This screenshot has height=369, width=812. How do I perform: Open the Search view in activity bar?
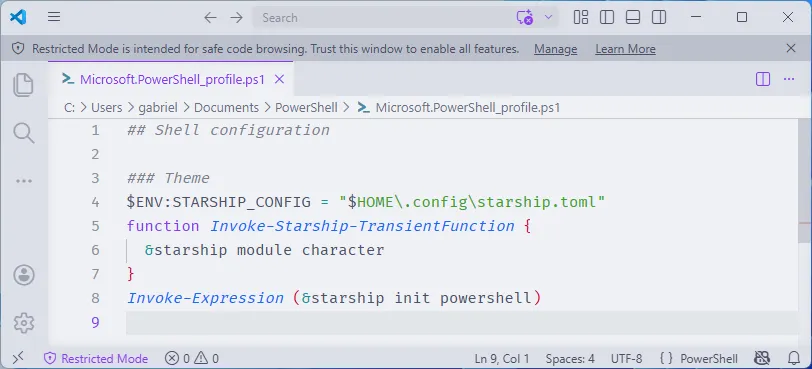(24, 133)
